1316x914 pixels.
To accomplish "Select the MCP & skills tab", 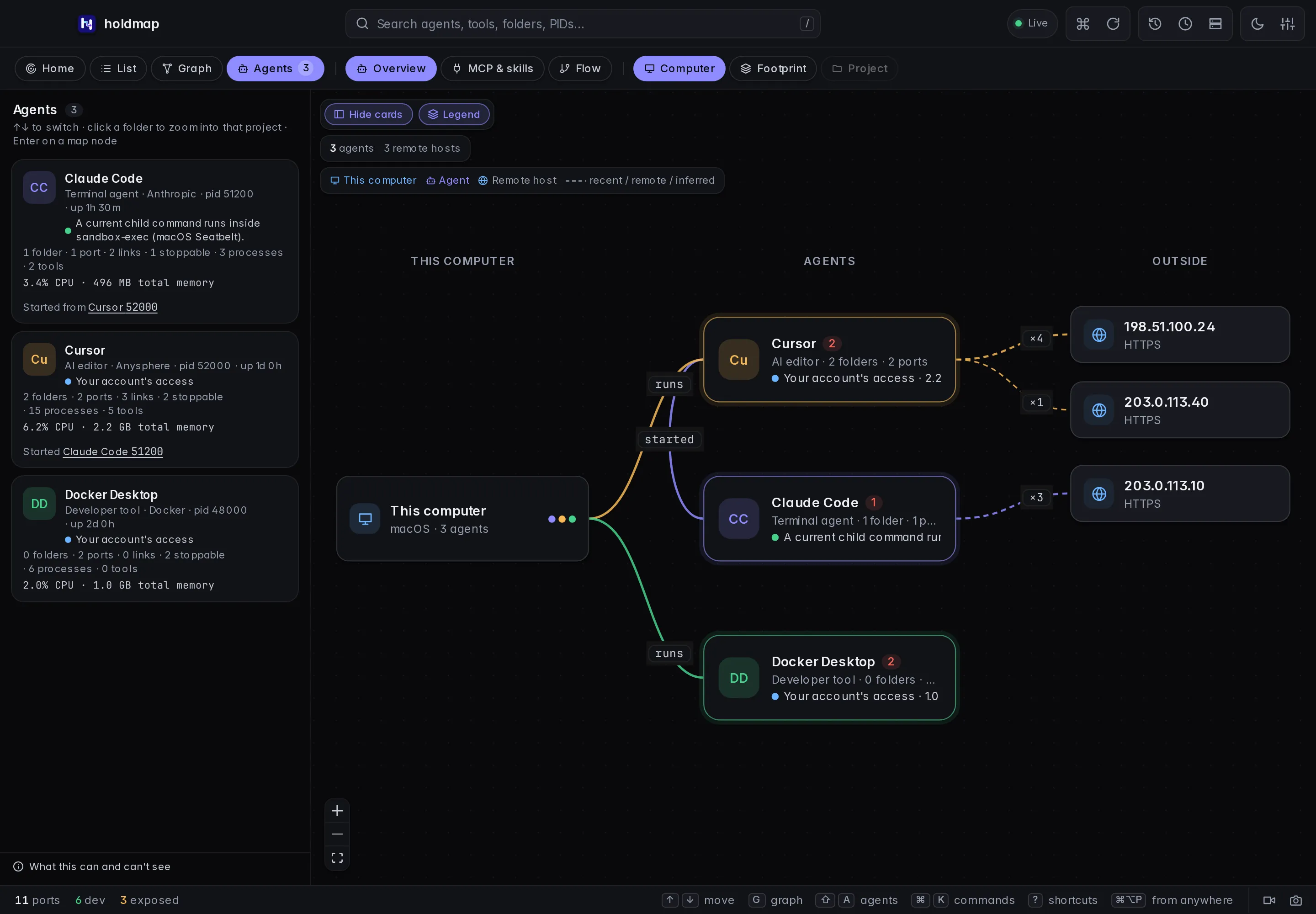I will pos(493,69).
